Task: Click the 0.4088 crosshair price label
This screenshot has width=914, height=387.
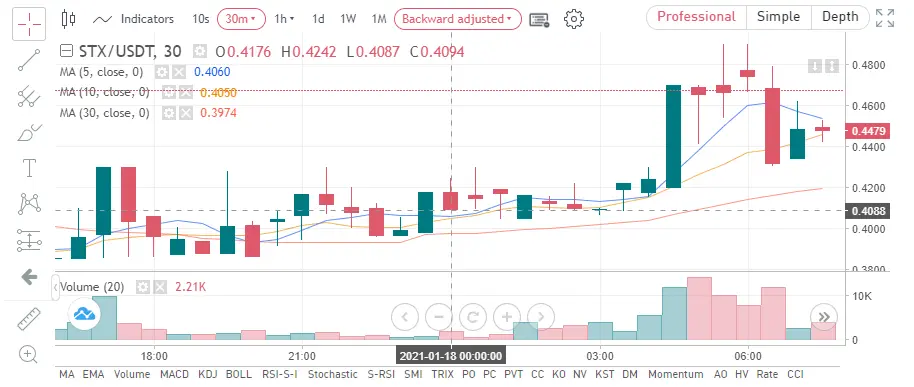Action: coord(867,210)
